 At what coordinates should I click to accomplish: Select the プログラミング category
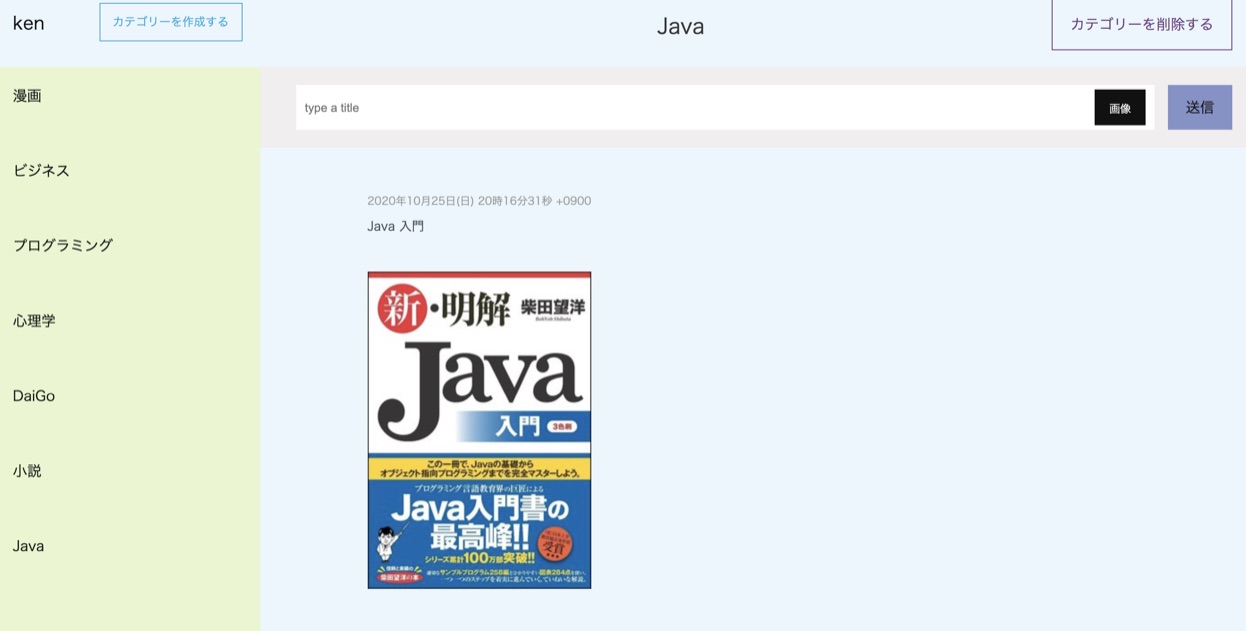click(x=62, y=246)
